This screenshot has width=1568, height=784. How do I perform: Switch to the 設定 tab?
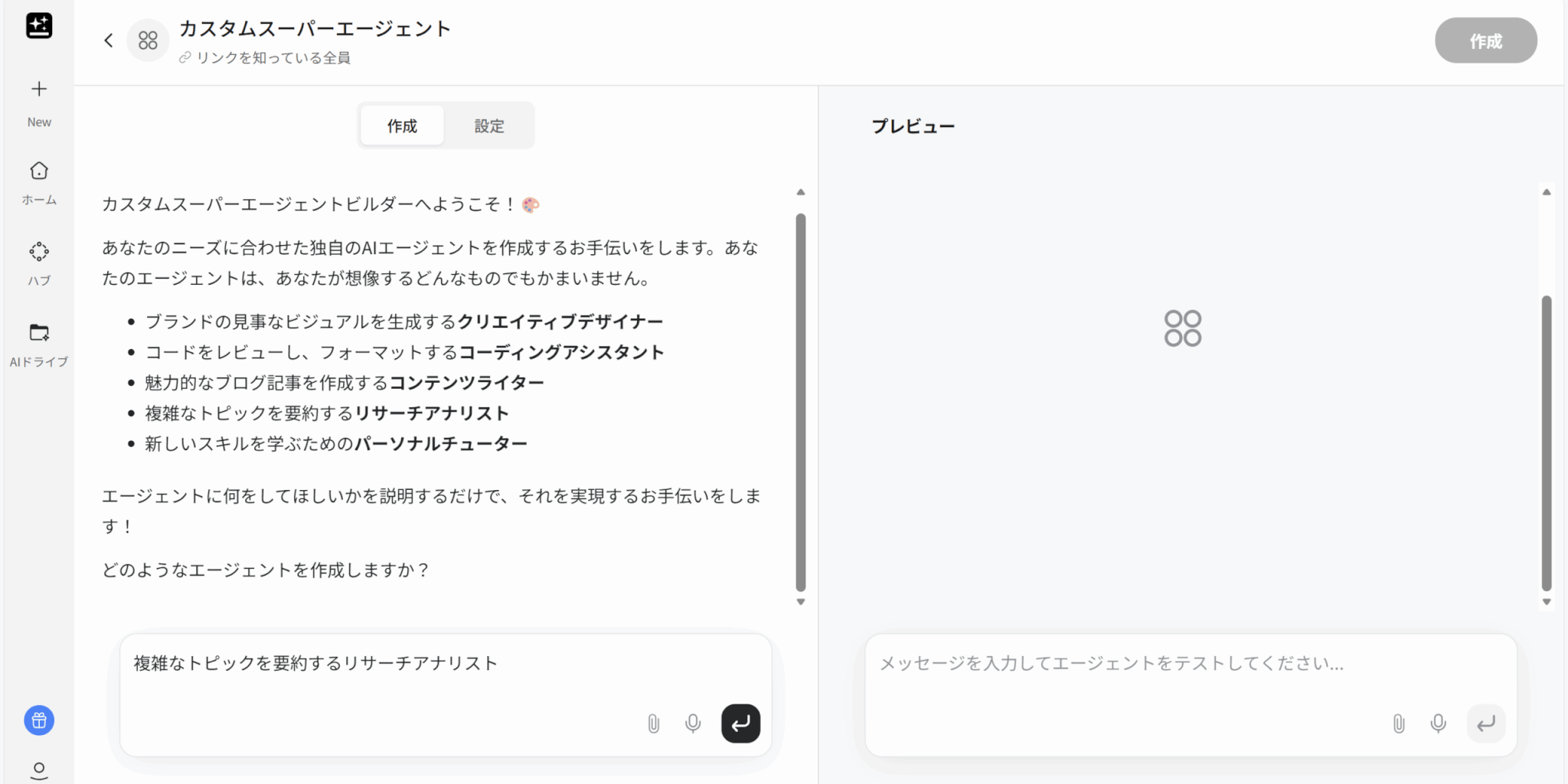(489, 126)
